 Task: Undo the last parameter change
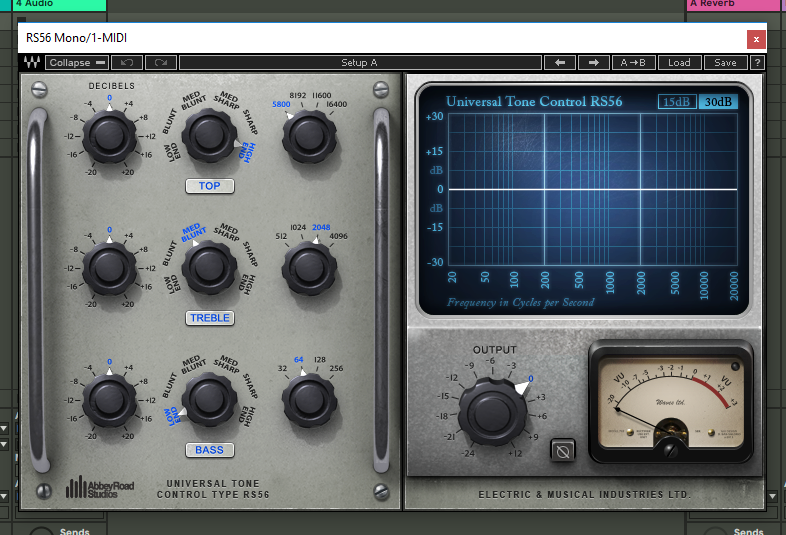(127, 63)
